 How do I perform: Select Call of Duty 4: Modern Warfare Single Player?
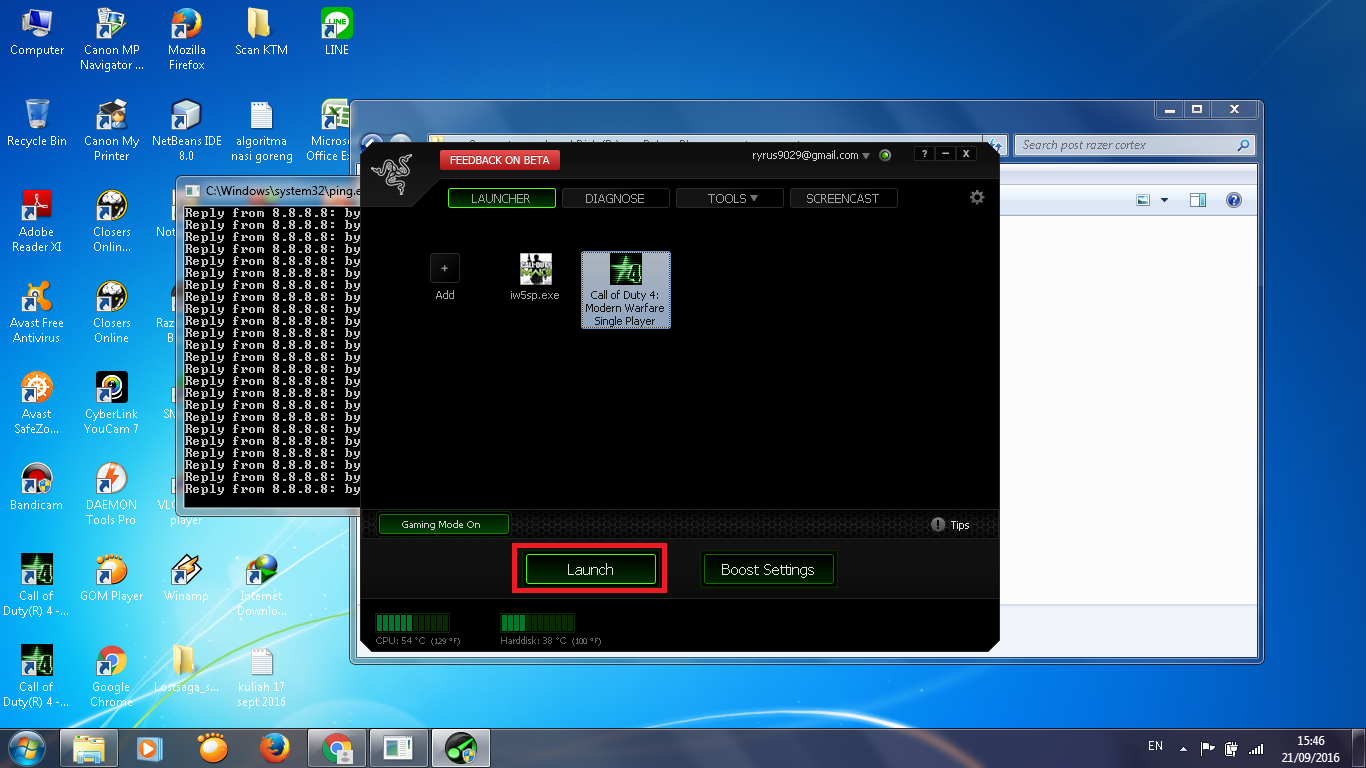626,290
